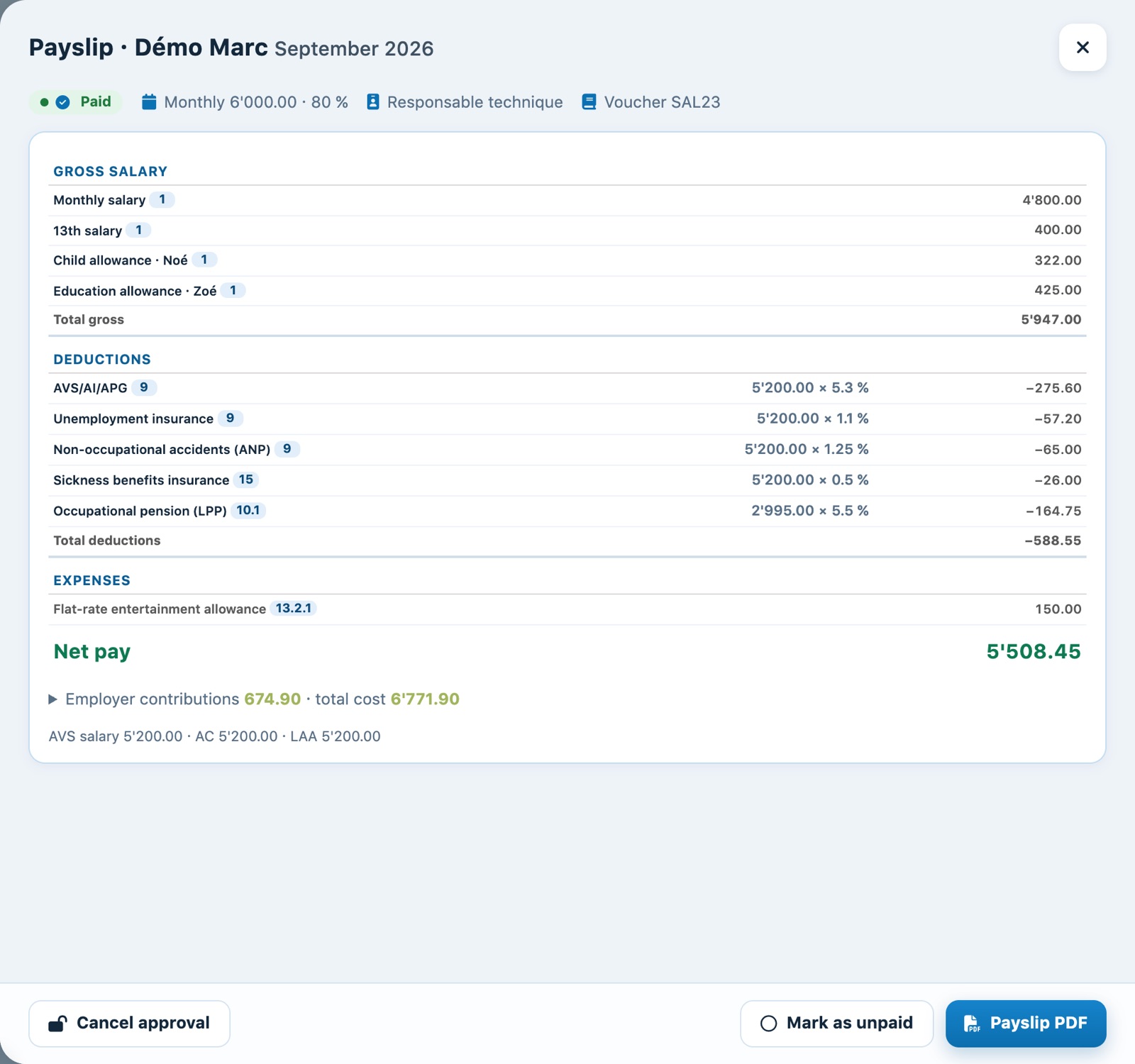Image resolution: width=1135 pixels, height=1064 pixels.
Task: Click the calculation 5'200.00 × 1.25 %
Action: click(807, 449)
